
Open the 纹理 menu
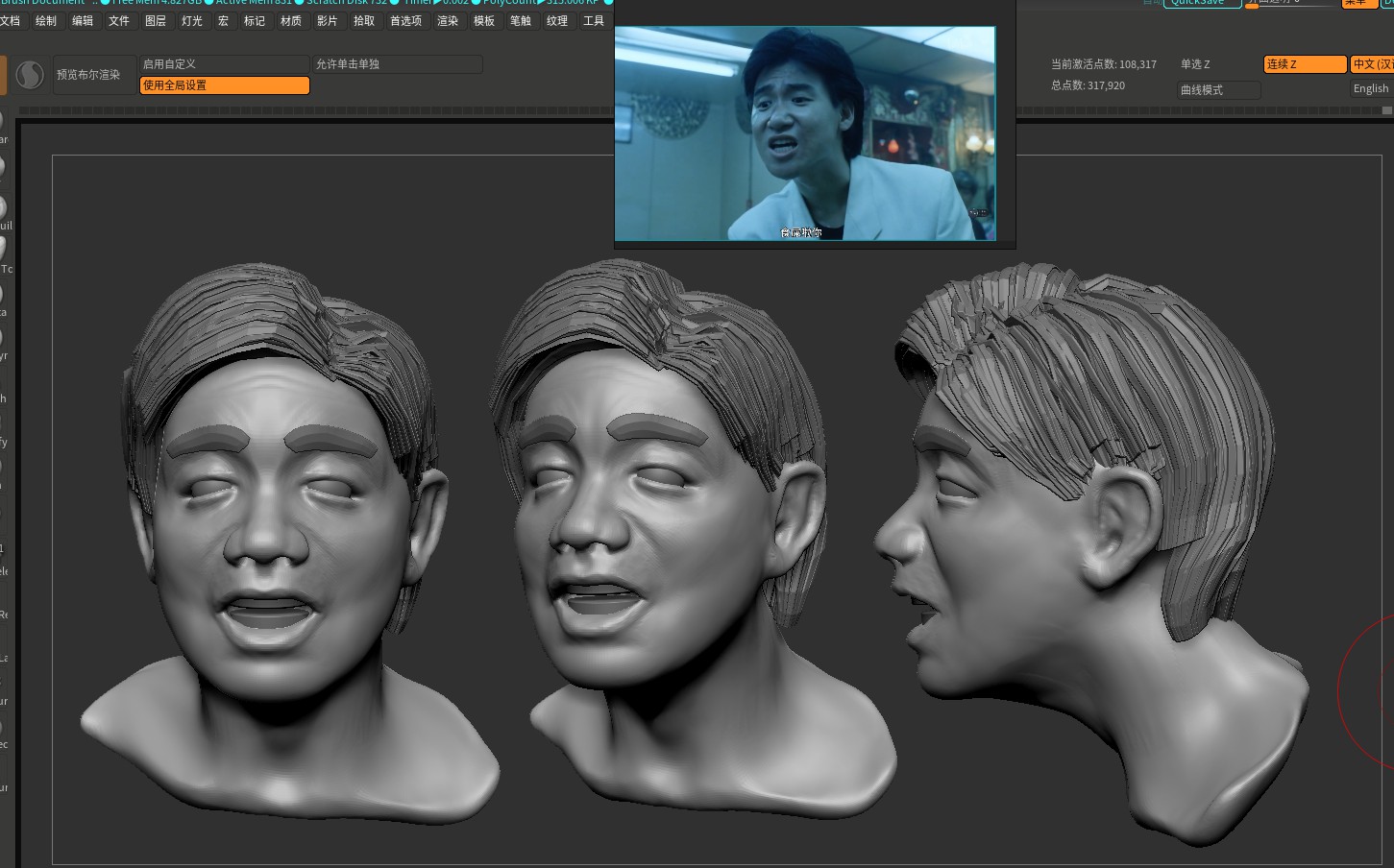pyautogui.click(x=557, y=20)
